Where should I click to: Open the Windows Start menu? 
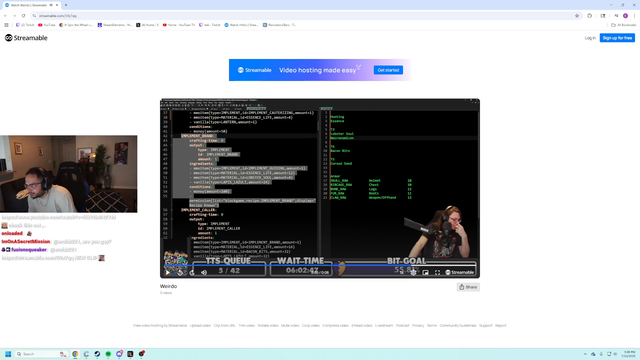pos(8,354)
